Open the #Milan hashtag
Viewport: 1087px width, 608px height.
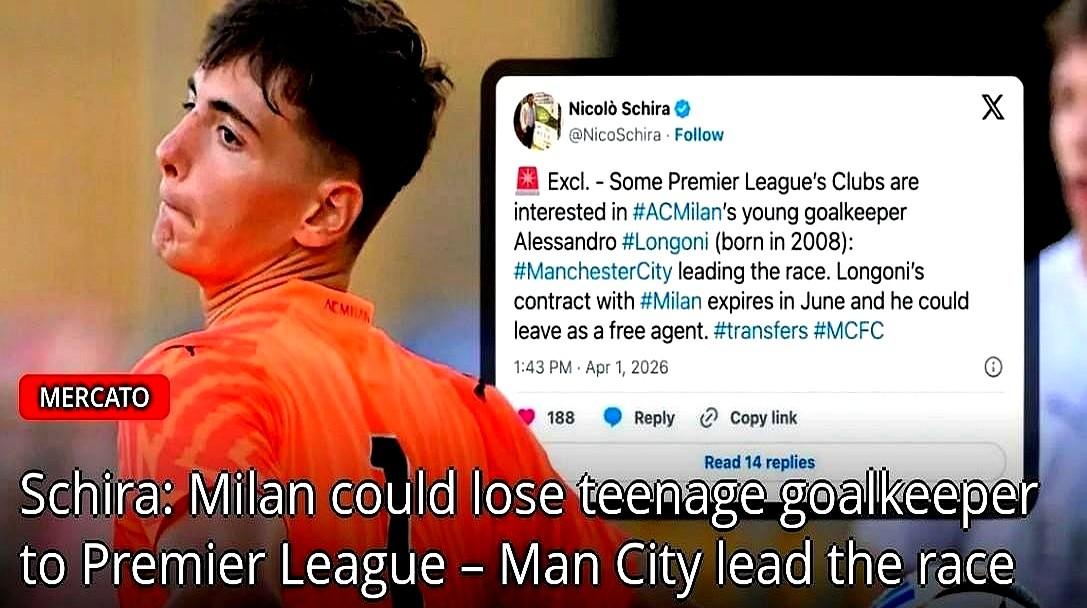click(x=670, y=301)
